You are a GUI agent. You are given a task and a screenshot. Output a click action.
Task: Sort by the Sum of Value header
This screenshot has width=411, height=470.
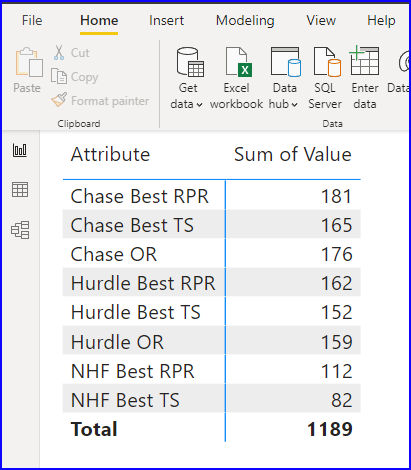[x=293, y=154]
